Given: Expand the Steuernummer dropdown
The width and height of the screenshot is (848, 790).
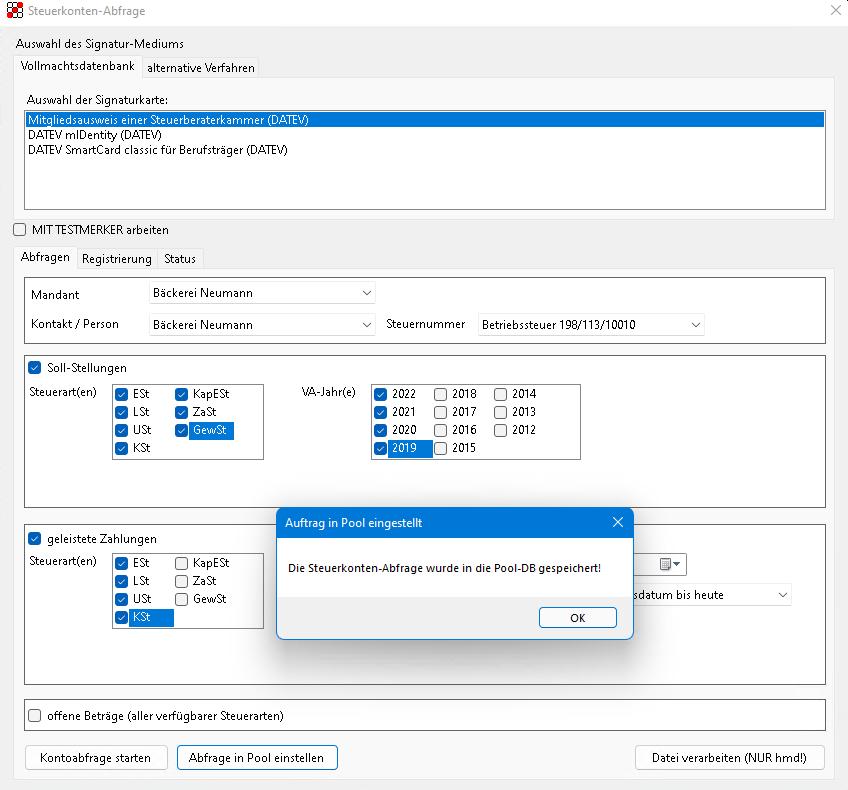Looking at the screenshot, I should 694,325.
